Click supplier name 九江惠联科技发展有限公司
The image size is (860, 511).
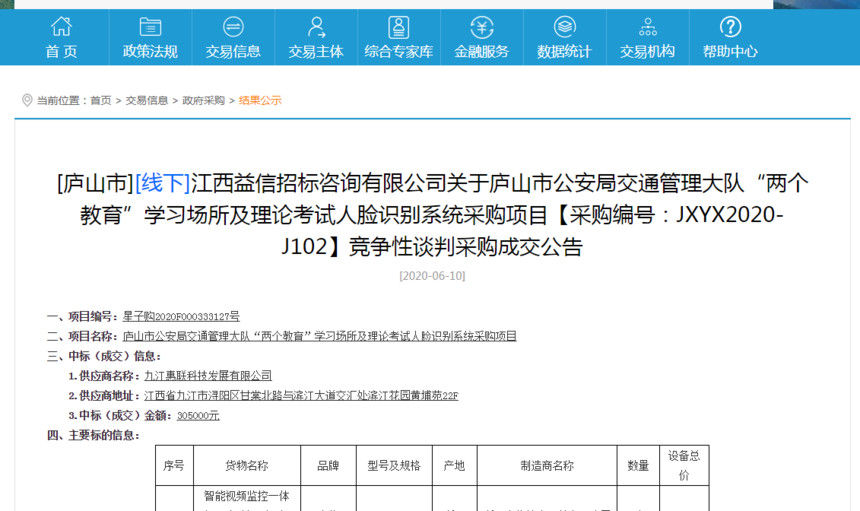coord(208,376)
